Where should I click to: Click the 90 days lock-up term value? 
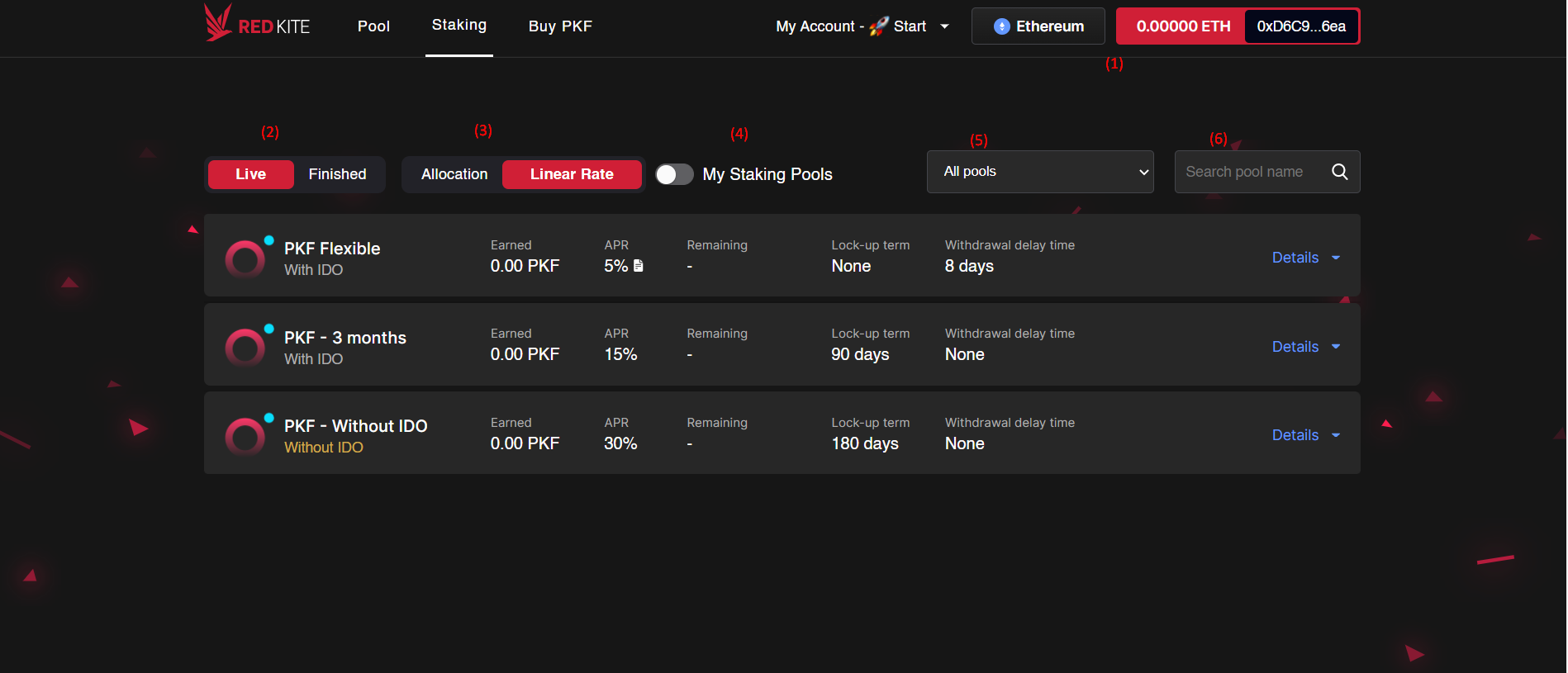(860, 354)
